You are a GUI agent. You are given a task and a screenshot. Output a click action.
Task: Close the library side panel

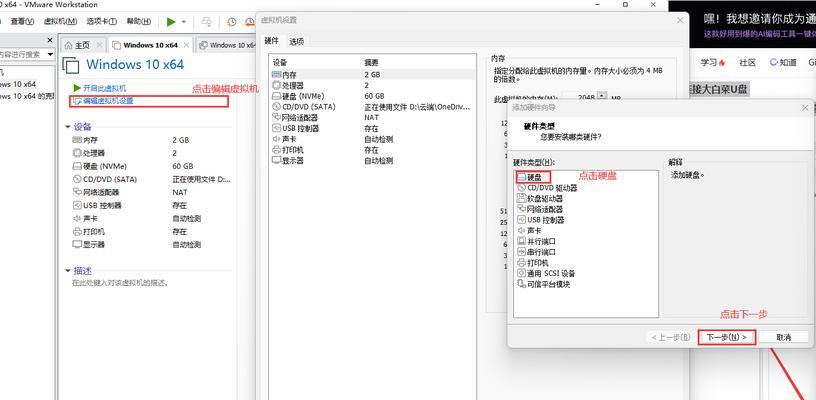50,40
